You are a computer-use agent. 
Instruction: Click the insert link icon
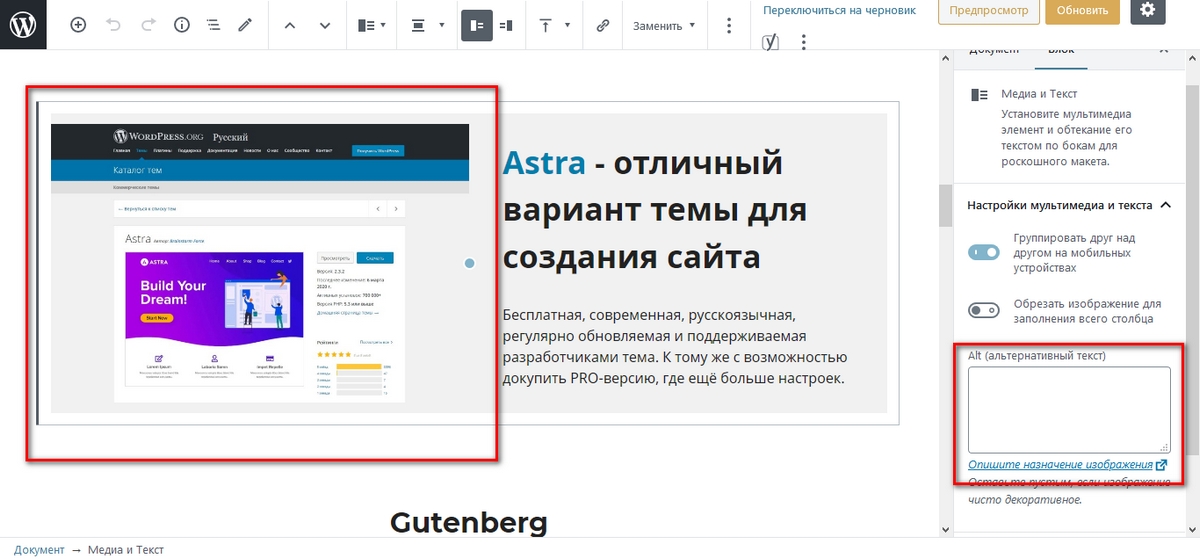[602, 26]
